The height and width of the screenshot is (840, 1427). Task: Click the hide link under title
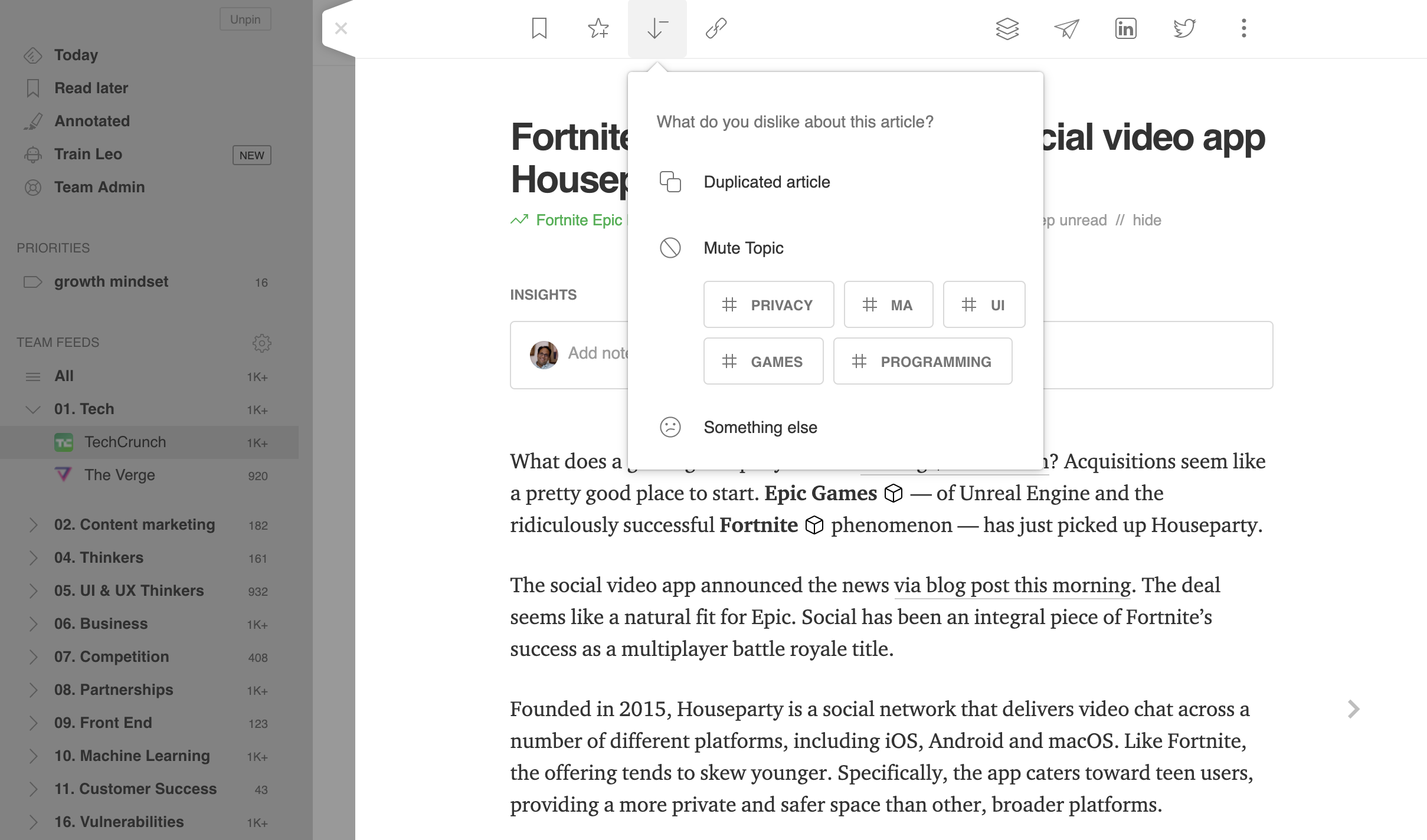tap(1147, 220)
